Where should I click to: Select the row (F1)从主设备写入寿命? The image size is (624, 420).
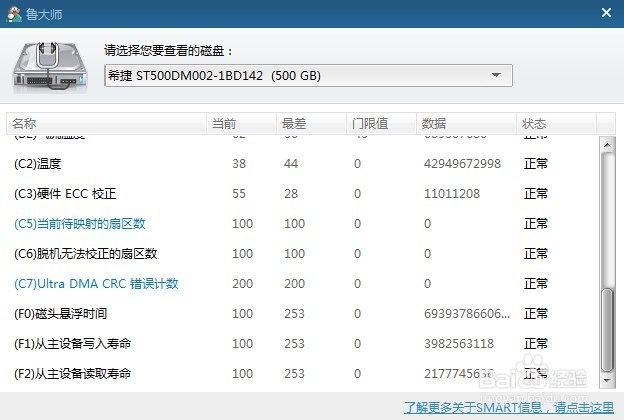[302, 344]
